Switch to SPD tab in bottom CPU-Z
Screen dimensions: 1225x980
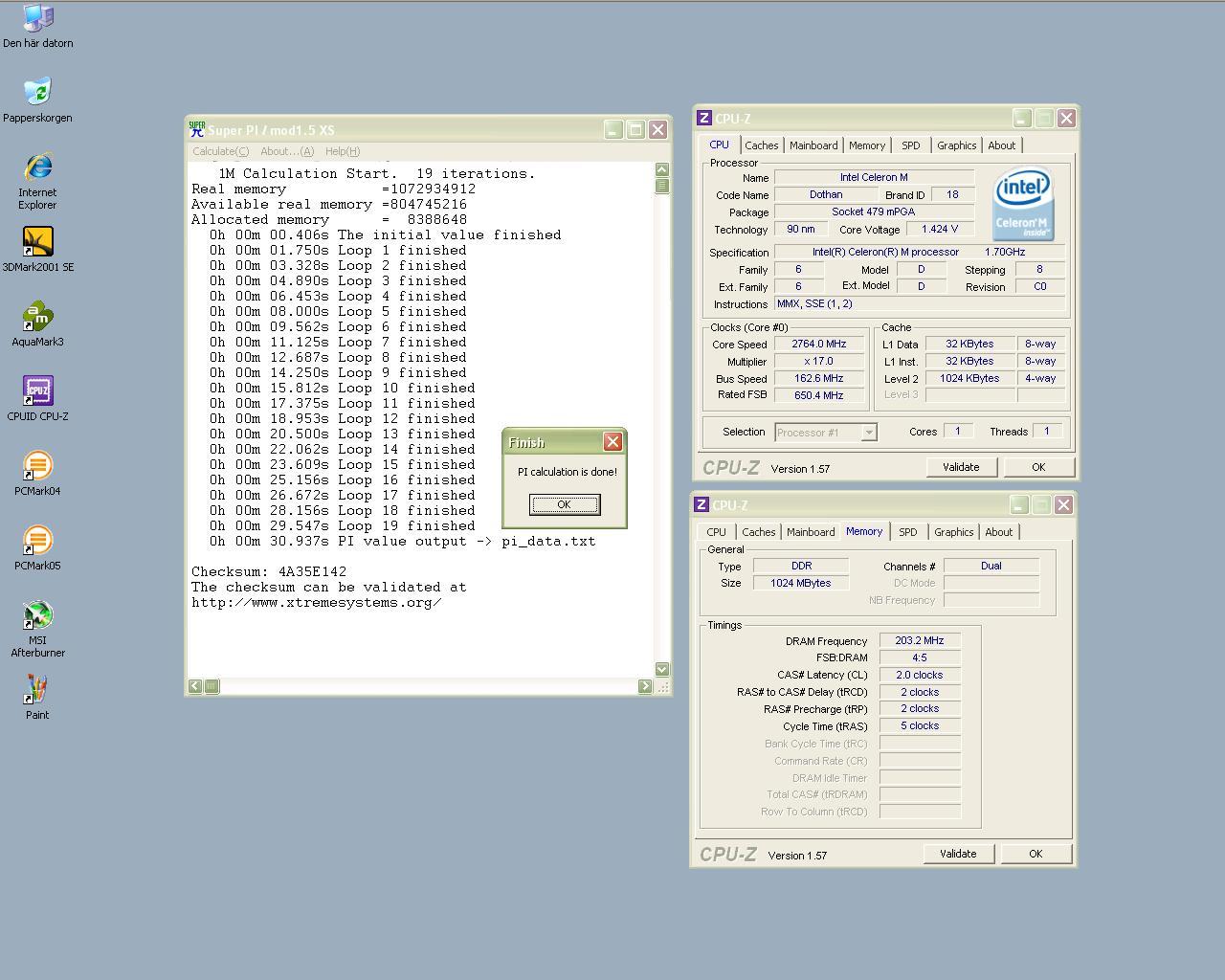point(908,532)
